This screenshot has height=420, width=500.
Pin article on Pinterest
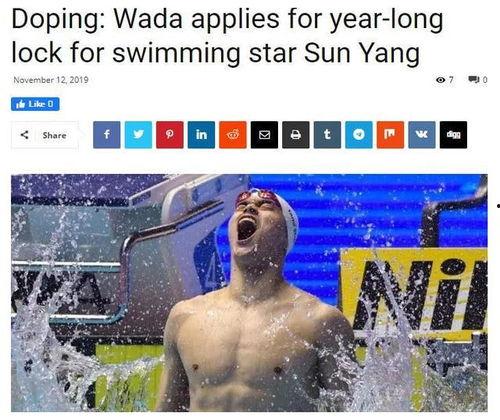point(170,135)
